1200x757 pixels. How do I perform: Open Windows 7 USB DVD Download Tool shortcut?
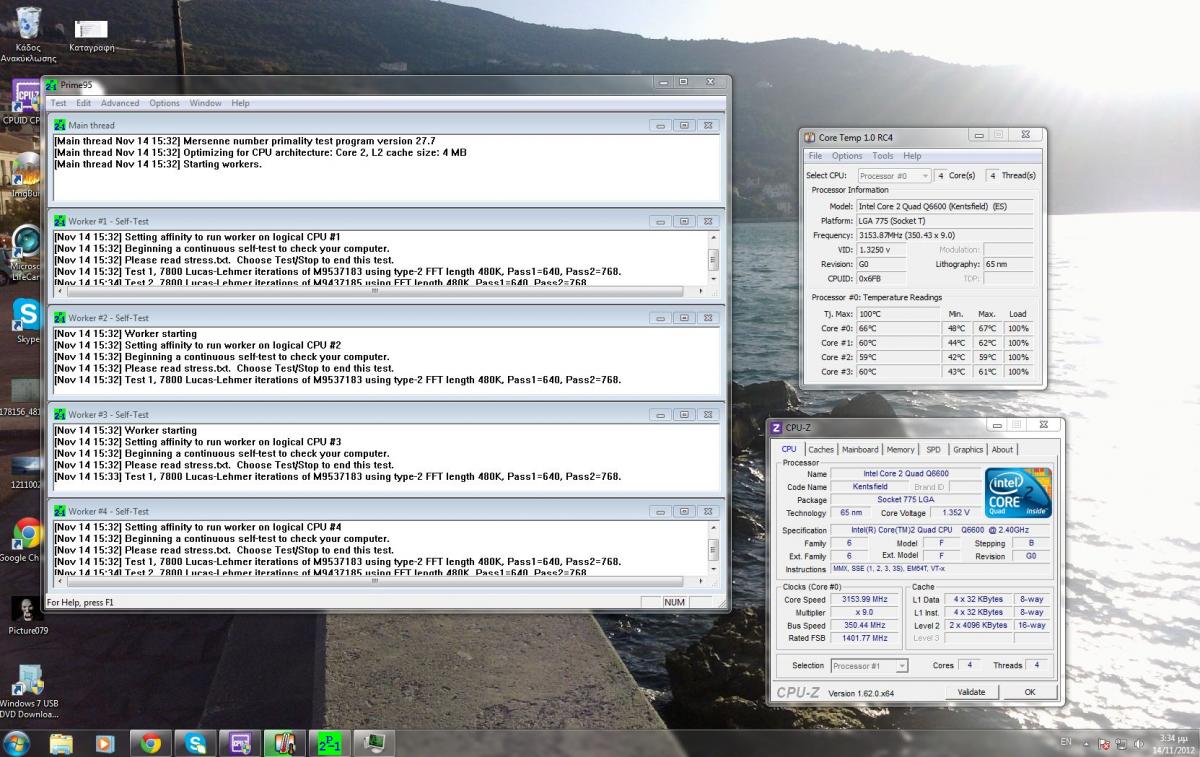click(x=28, y=680)
